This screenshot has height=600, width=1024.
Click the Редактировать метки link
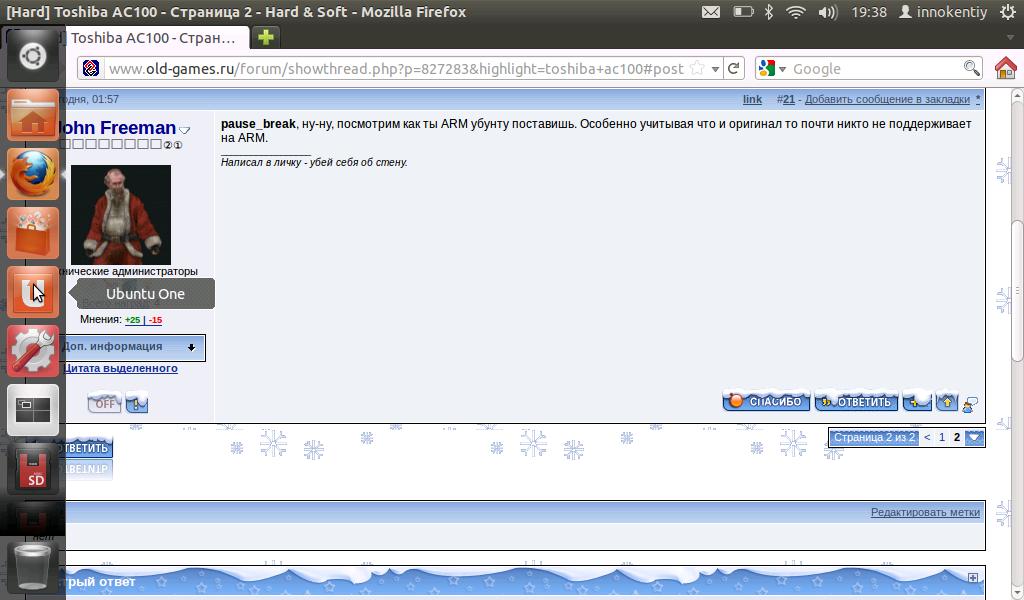pos(925,513)
